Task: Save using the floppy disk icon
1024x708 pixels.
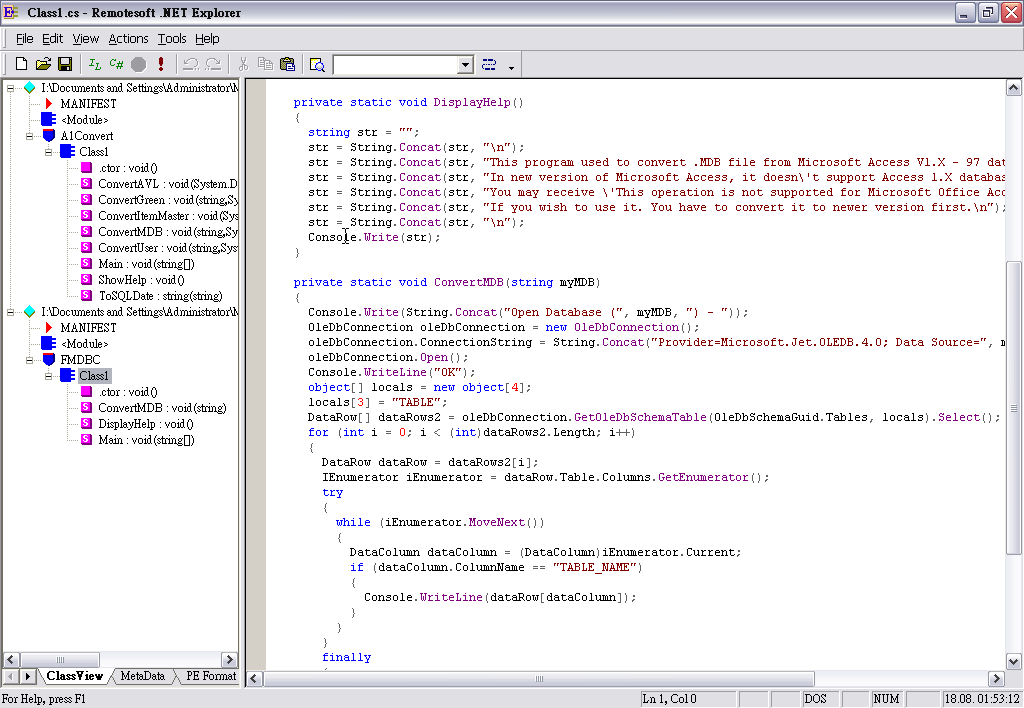Action: pos(65,64)
